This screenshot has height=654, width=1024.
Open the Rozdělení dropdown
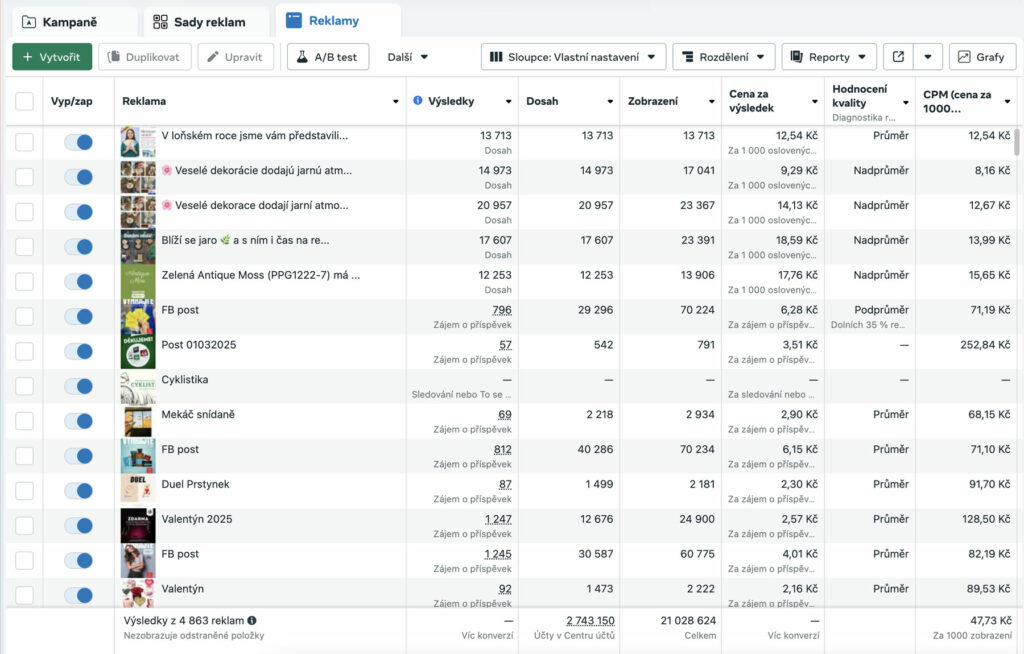click(723, 57)
